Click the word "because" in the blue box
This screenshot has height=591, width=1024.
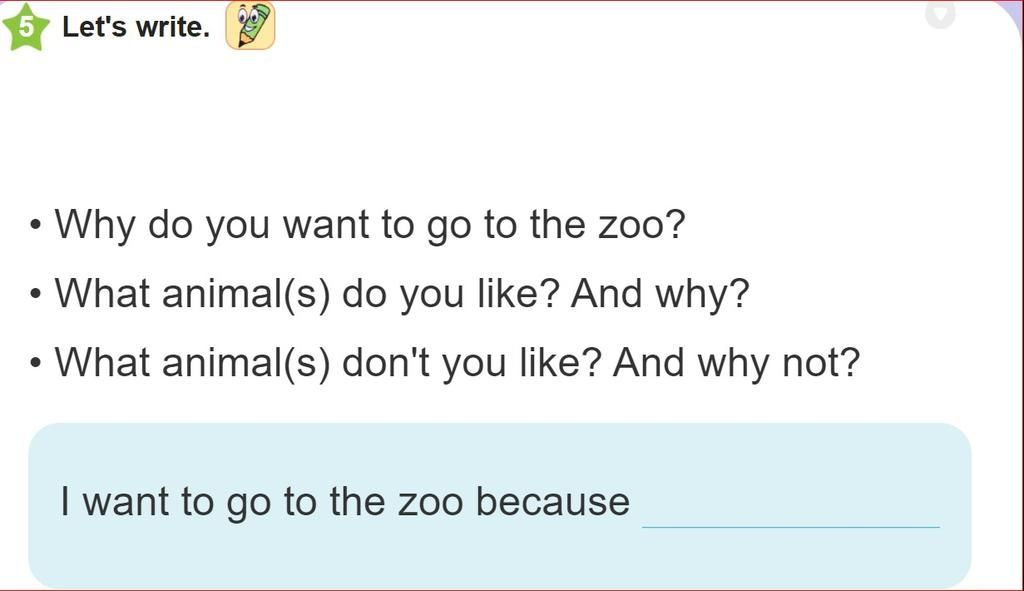(553, 501)
